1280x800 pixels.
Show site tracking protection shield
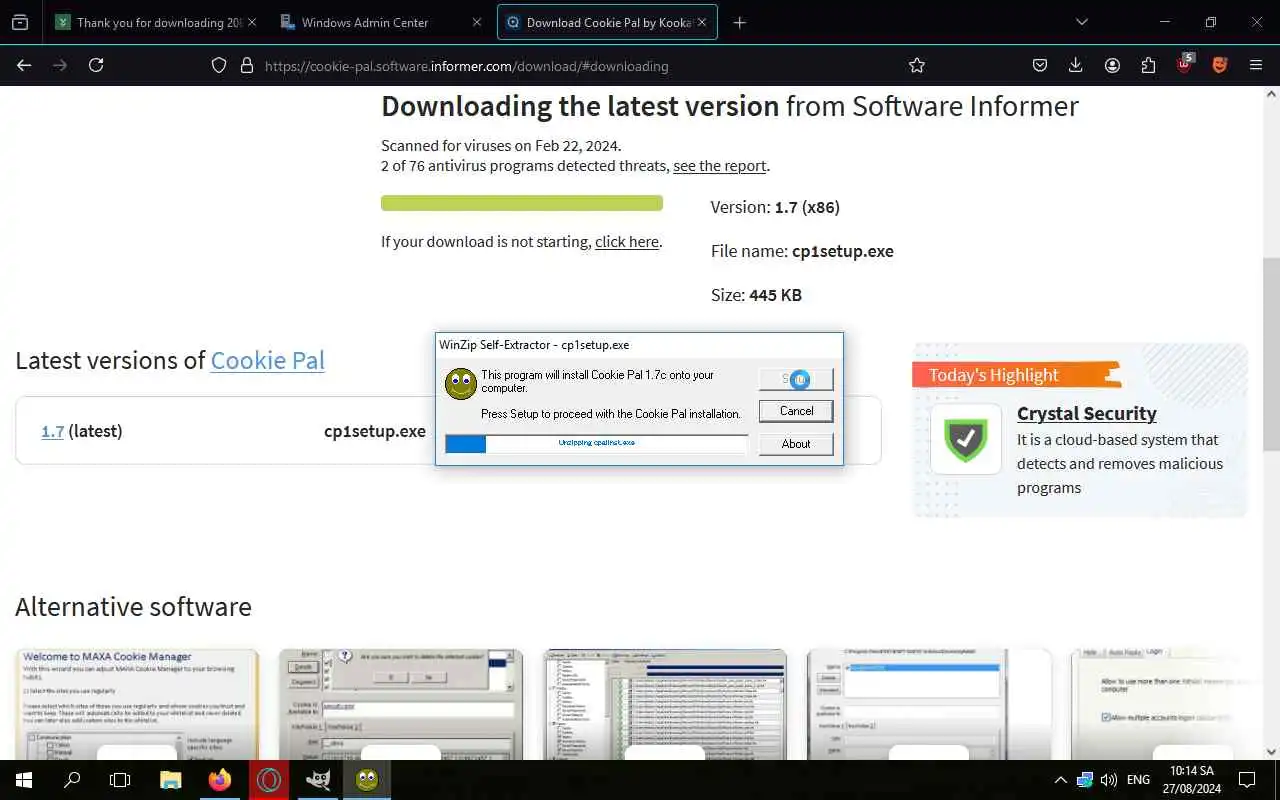(219, 66)
